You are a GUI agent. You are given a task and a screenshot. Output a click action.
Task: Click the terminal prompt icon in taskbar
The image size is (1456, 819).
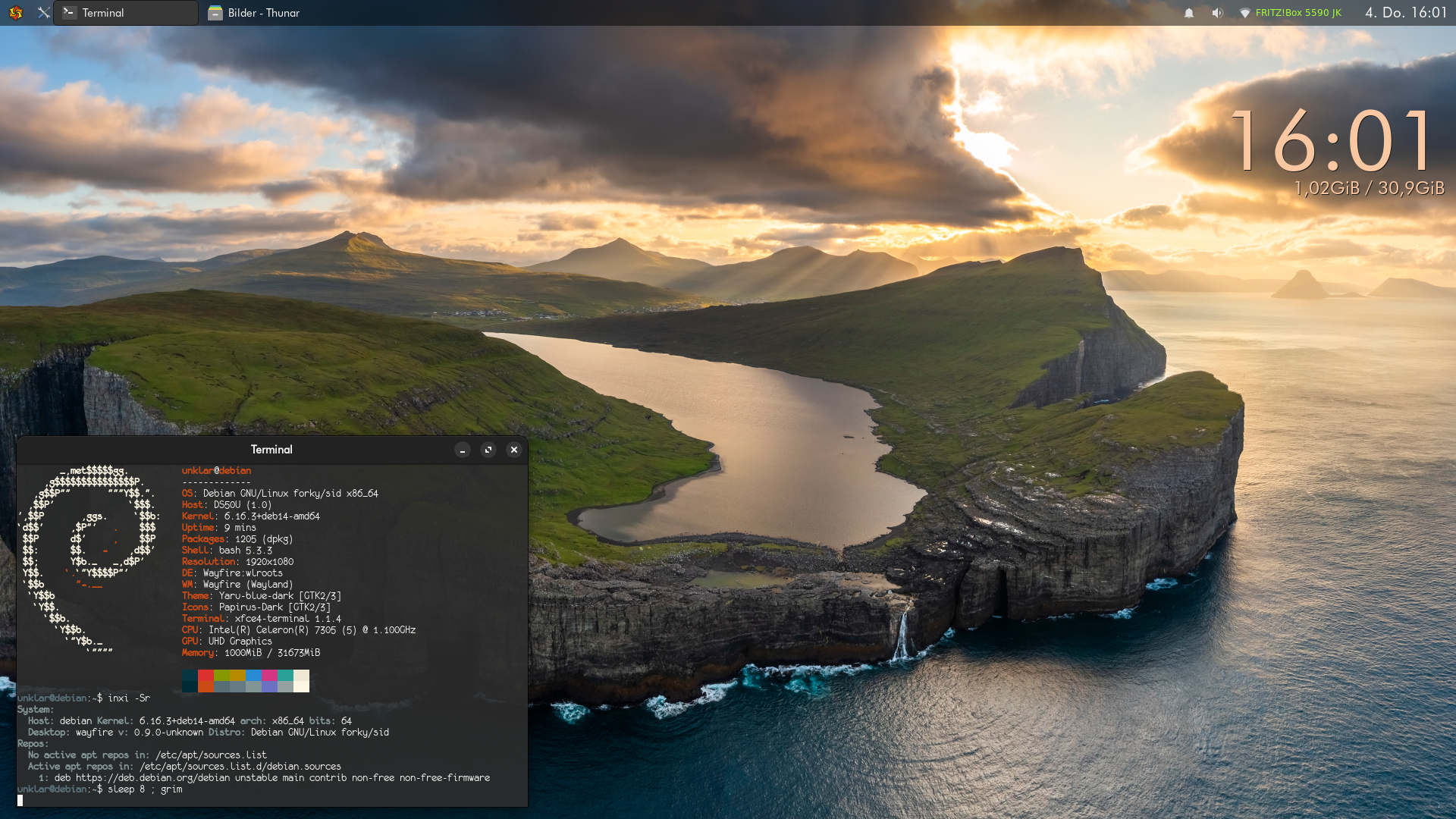[69, 13]
